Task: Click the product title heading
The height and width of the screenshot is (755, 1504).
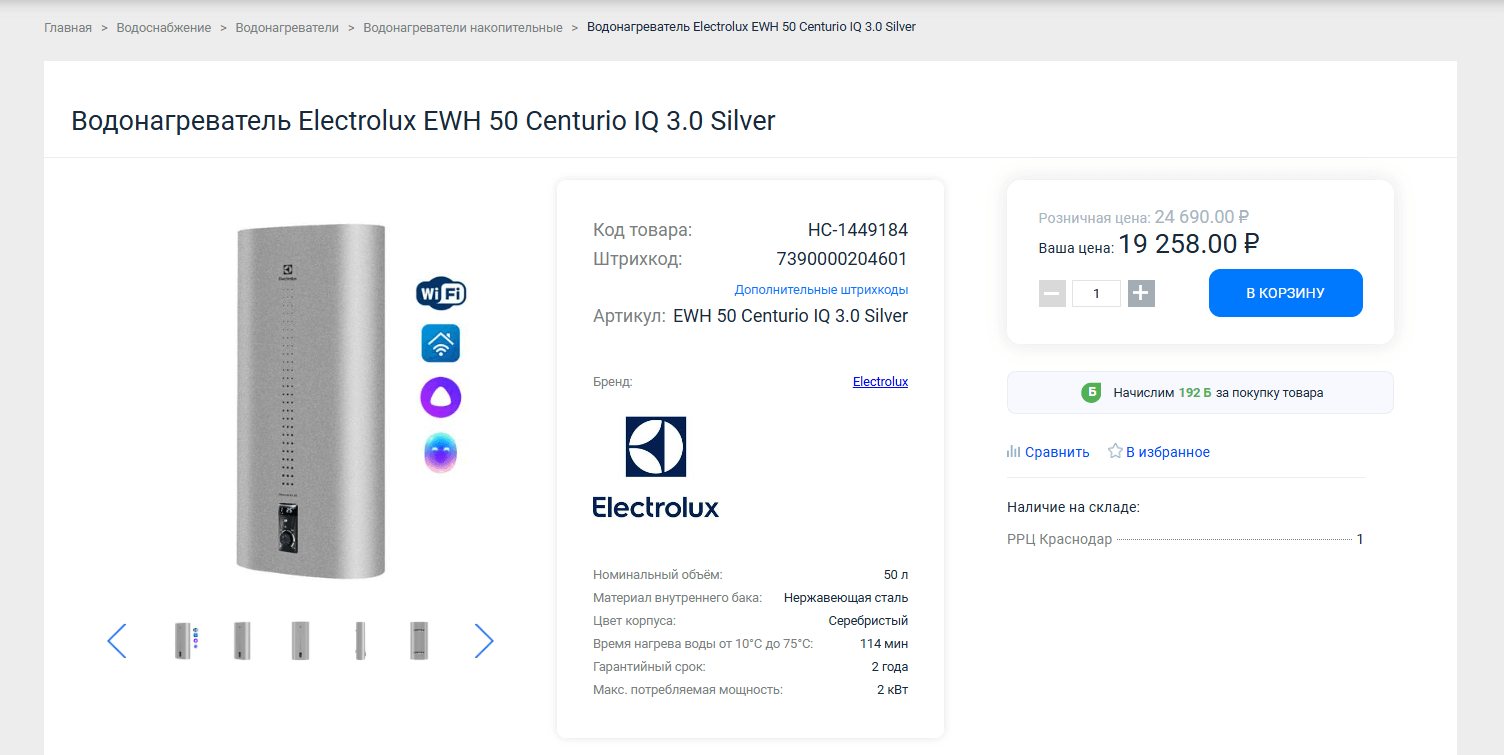Action: coord(423,121)
